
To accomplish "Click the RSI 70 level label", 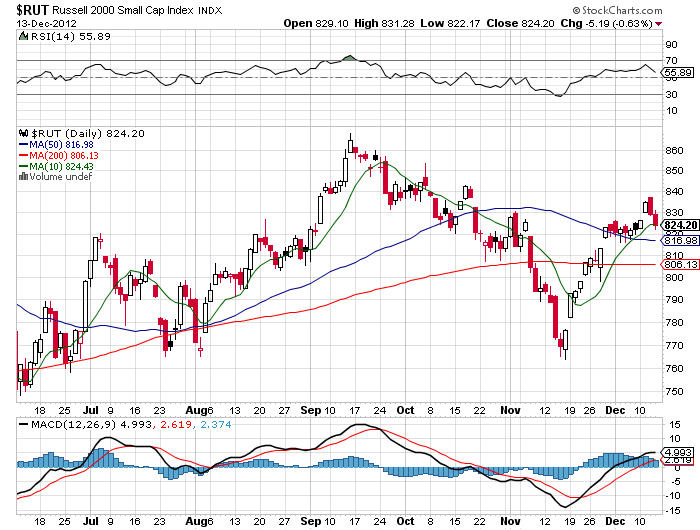I will 671,60.
